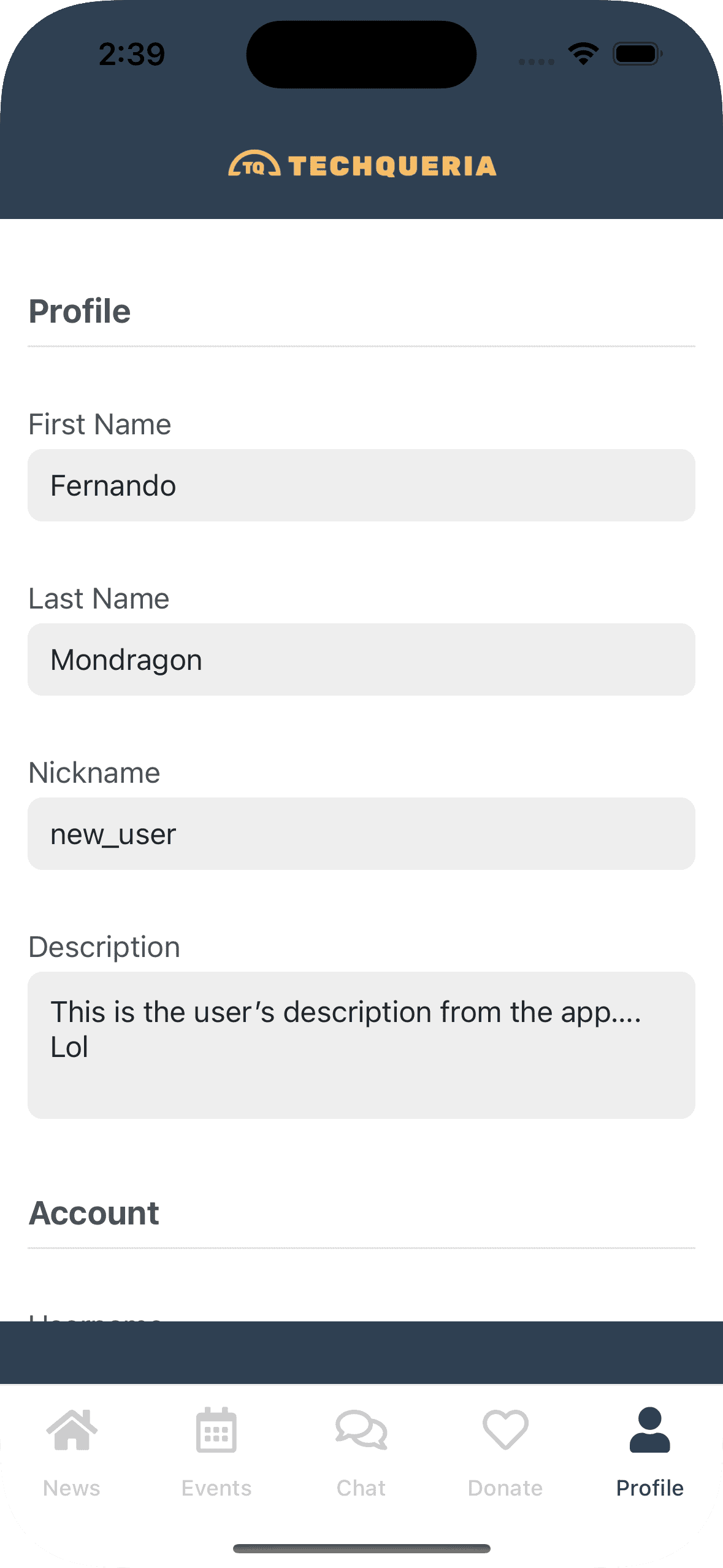This screenshot has width=723, height=1568.
Task: Open the Chat bubbles icon
Action: click(x=361, y=1430)
